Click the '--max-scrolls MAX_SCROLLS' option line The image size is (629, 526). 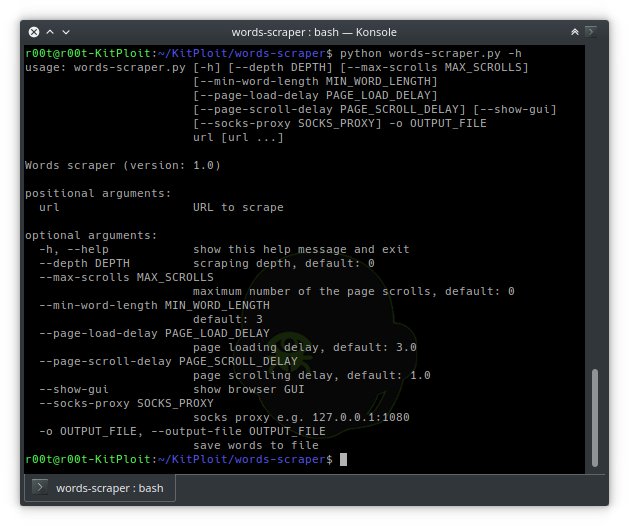click(x=126, y=277)
